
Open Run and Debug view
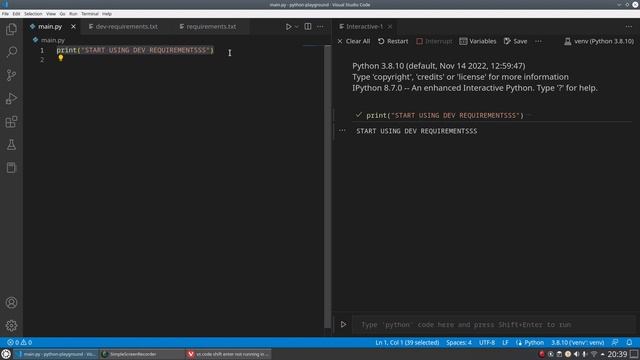[11, 98]
